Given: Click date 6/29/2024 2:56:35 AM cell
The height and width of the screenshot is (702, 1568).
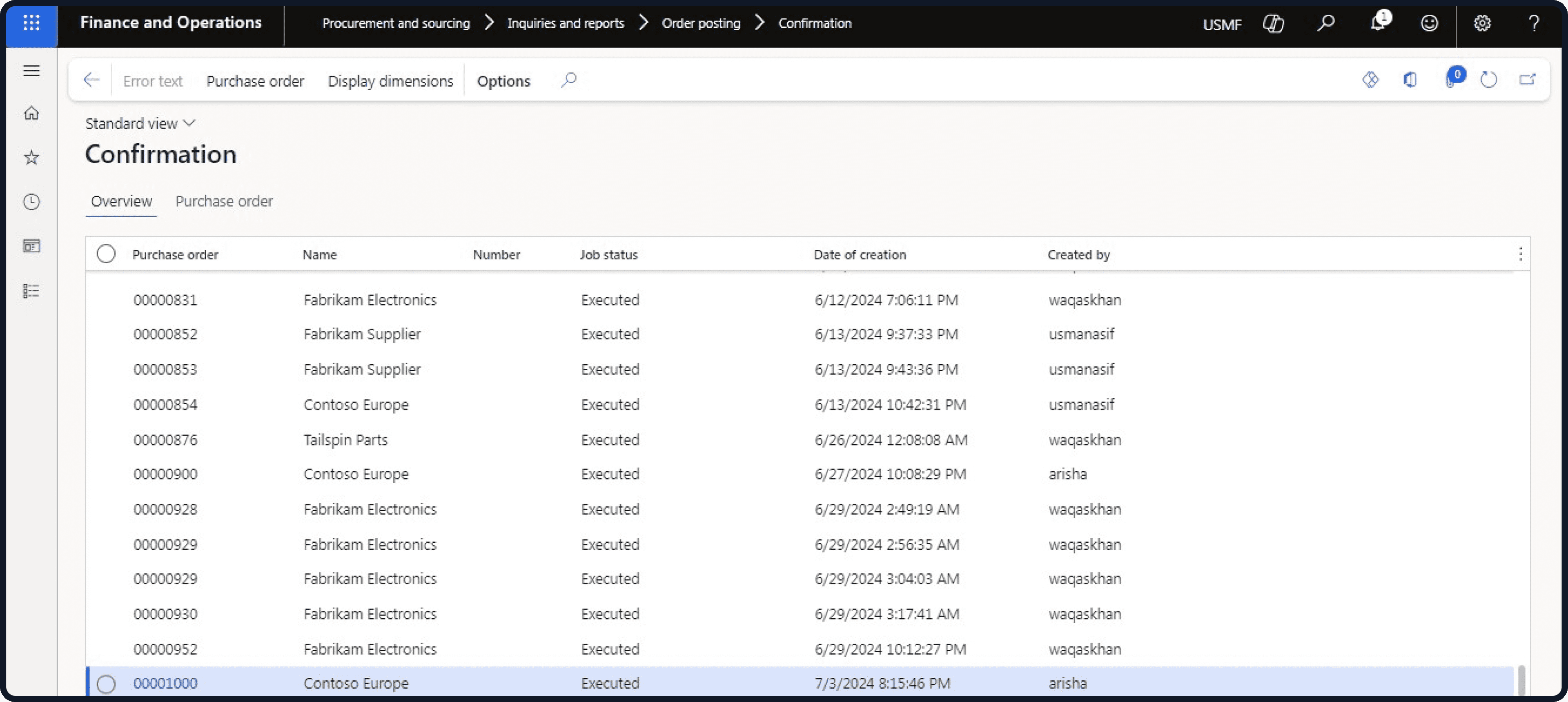Looking at the screenshot, I should [x=887, y=544].
